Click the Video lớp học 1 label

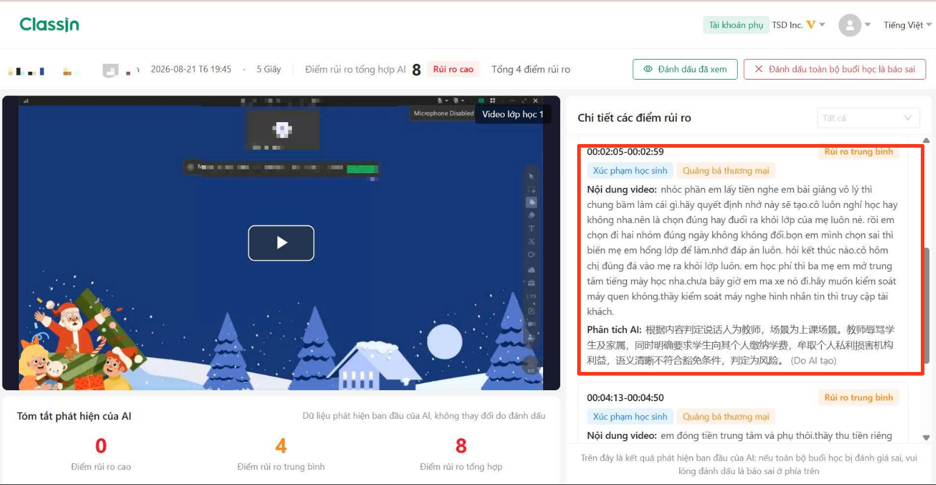coord(513,113)
